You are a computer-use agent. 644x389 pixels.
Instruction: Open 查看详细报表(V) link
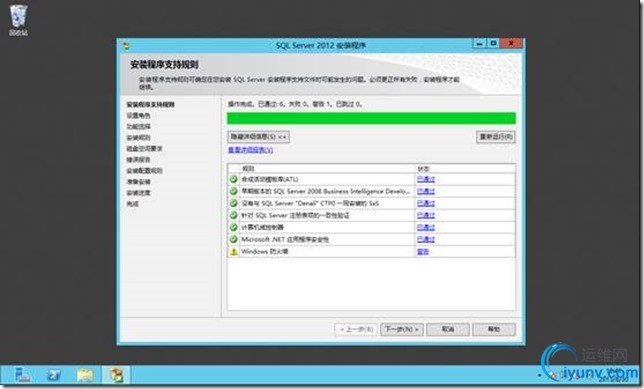click(251, 150)
